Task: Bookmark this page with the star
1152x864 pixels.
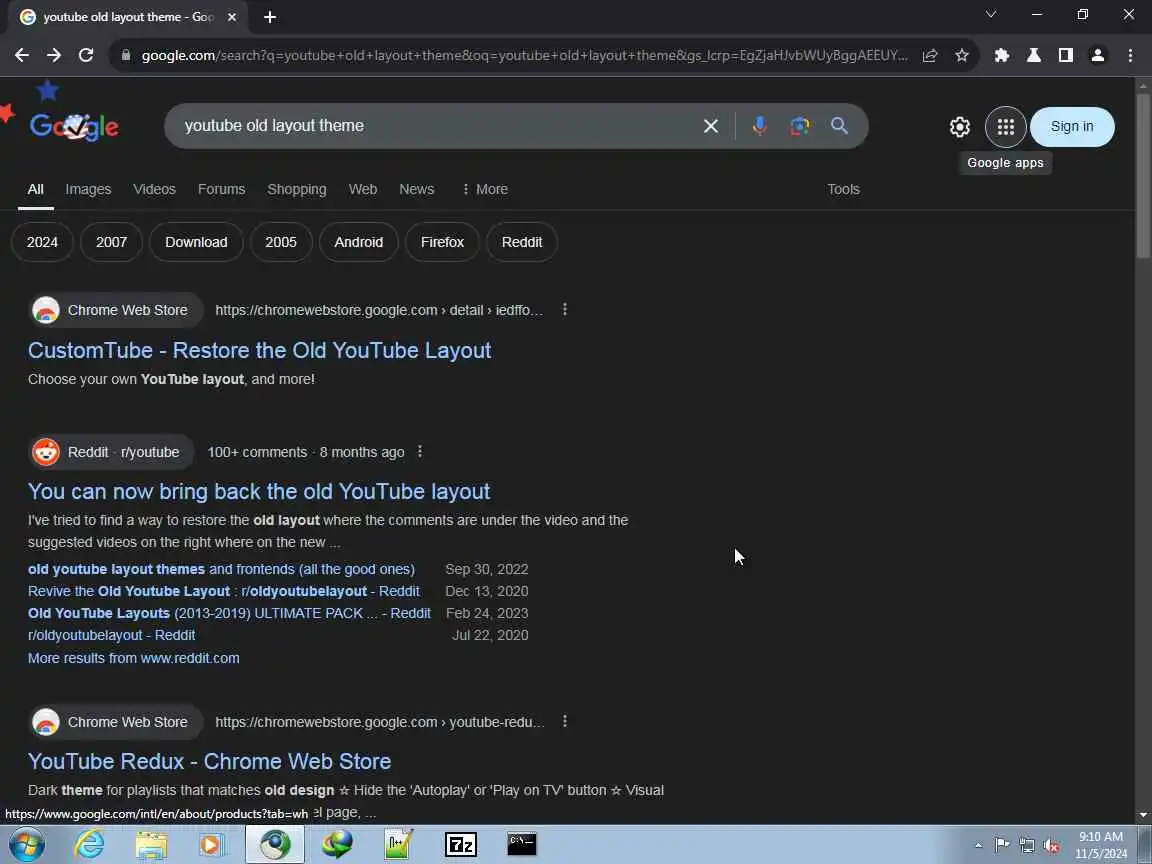Action: (x=962, y=55)
